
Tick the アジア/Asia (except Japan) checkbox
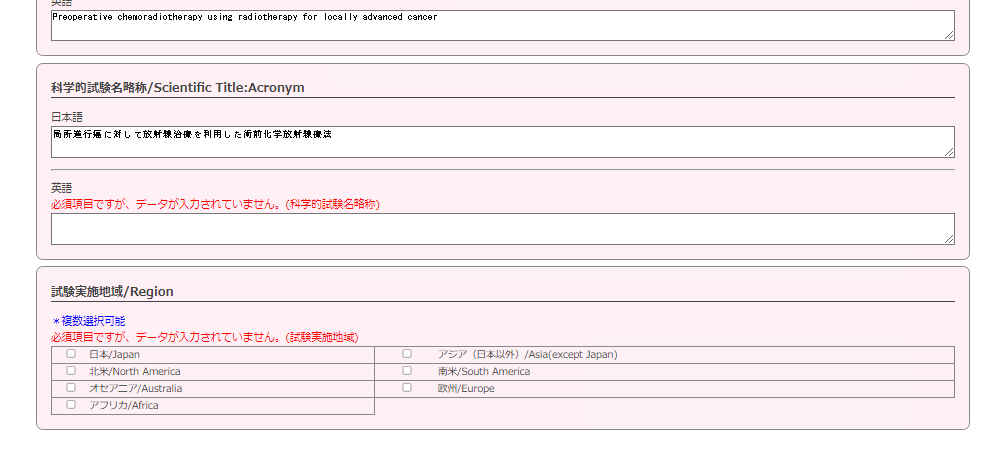(407, 354)
